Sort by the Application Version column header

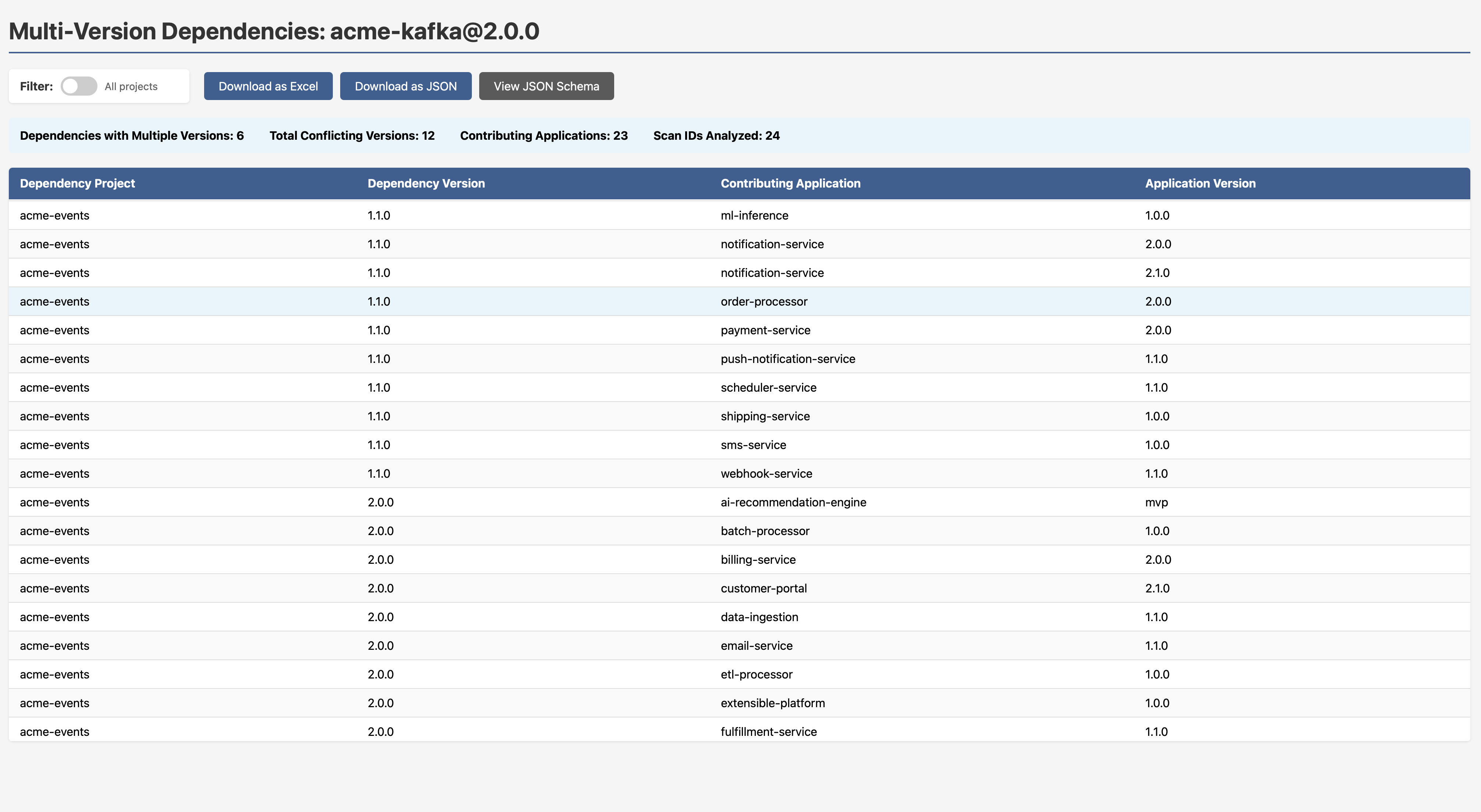[x=1199, y=183]
